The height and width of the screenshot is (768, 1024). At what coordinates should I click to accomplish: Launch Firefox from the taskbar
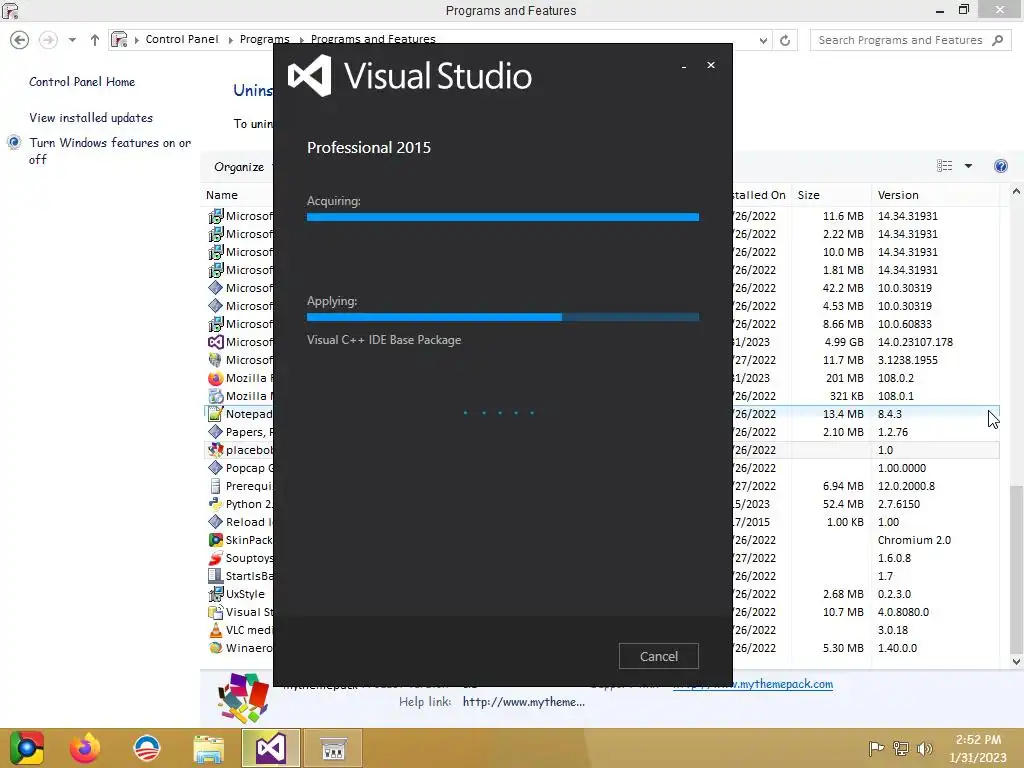pos(85,748)
